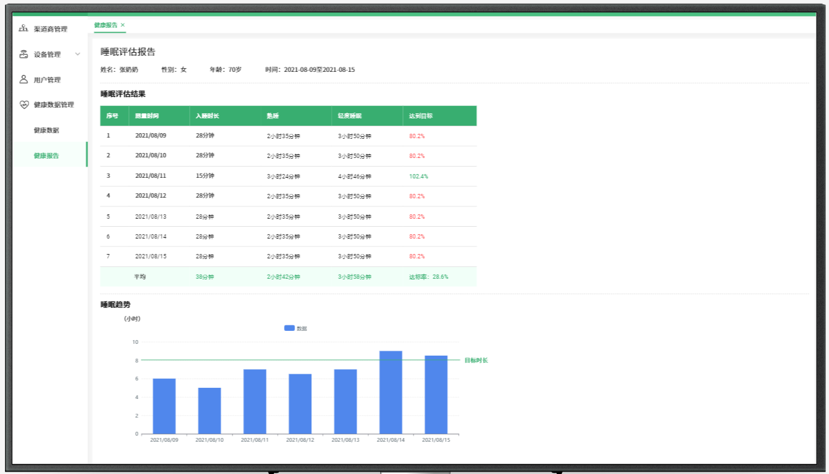Viewport: 829px width, 474px height.
Task: Open the 渠道商管理 menu item
Action: [x=50, y=29]
